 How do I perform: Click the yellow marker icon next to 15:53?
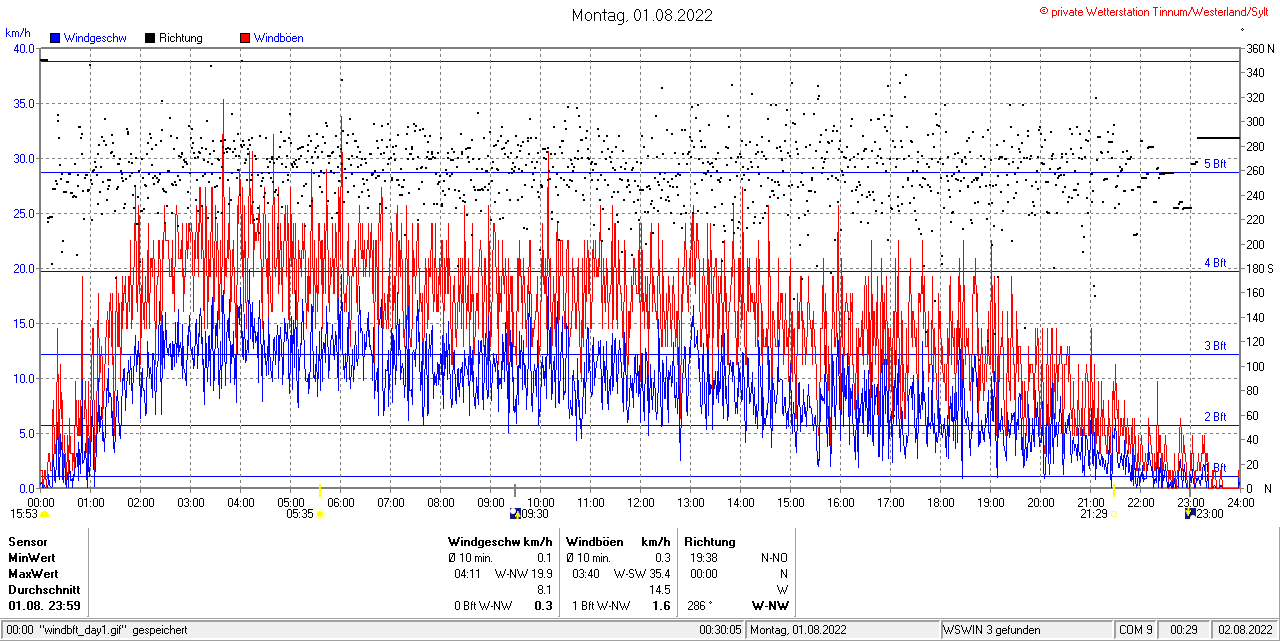(45, 514)
